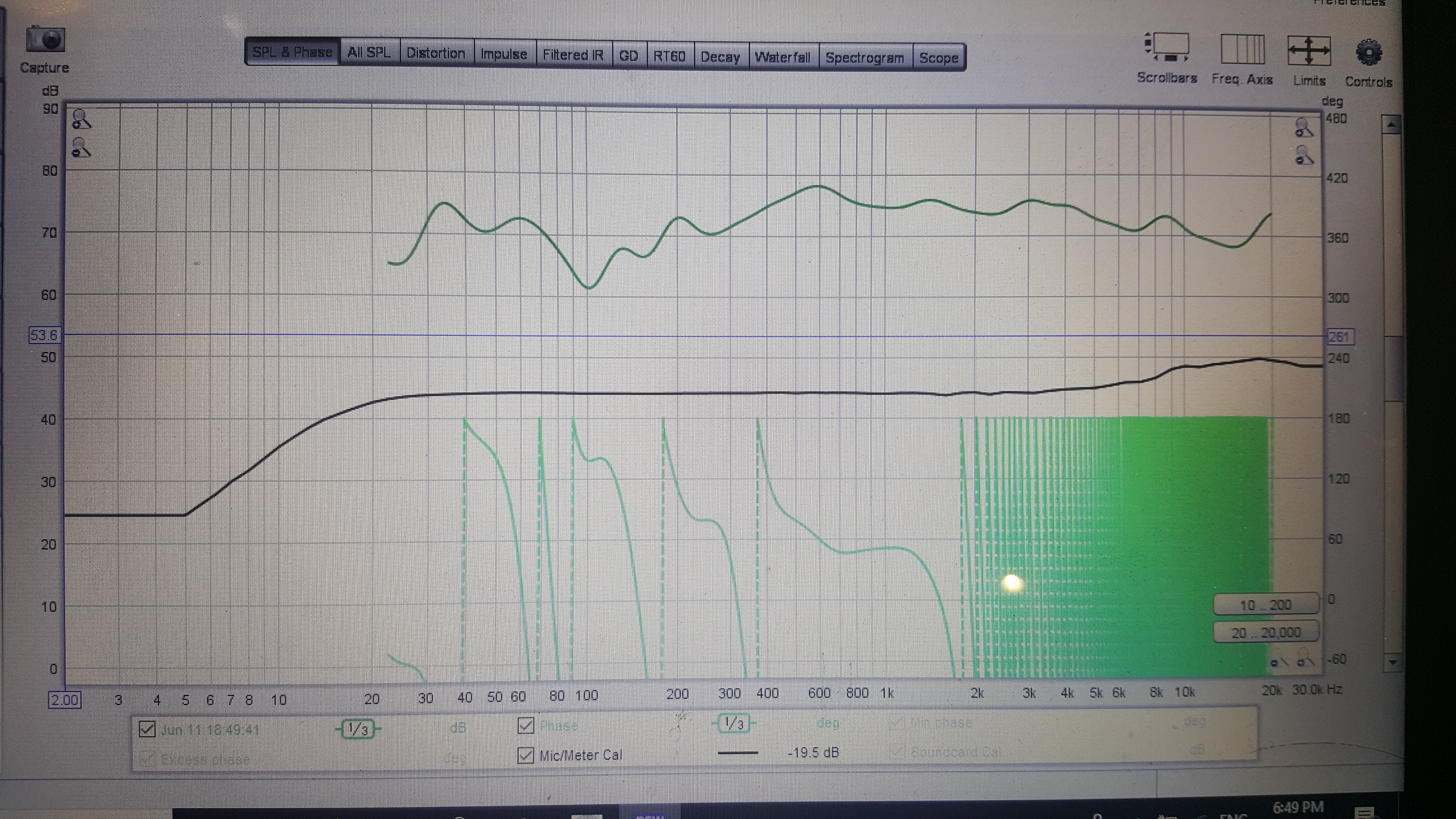Screen dimensions: 1456x819
Task: Click lower magnifier beside the 90 dB label
Action: (81, 147)
